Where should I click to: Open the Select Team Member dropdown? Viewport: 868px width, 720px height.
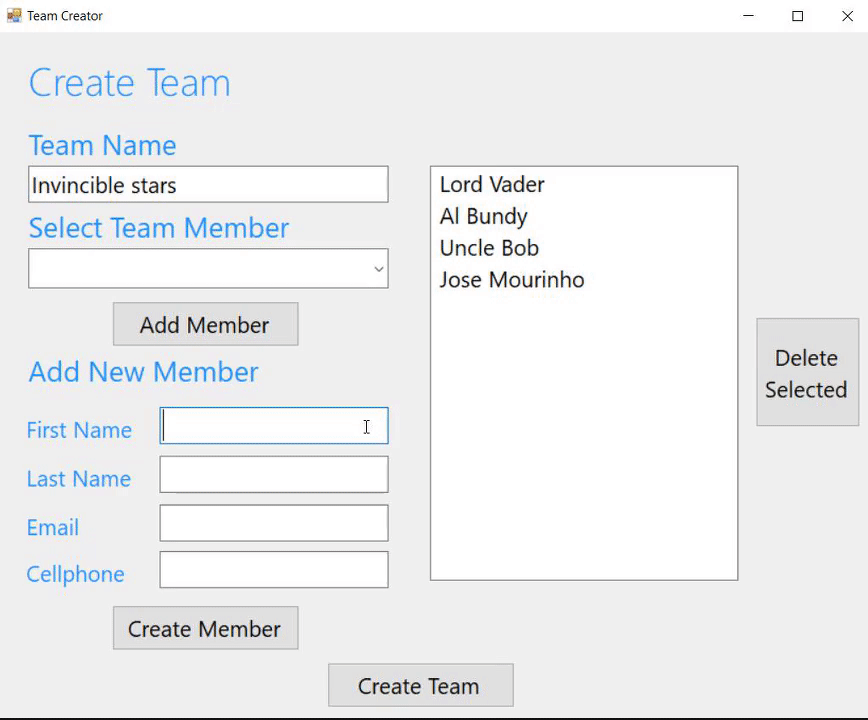pos(207,268)
